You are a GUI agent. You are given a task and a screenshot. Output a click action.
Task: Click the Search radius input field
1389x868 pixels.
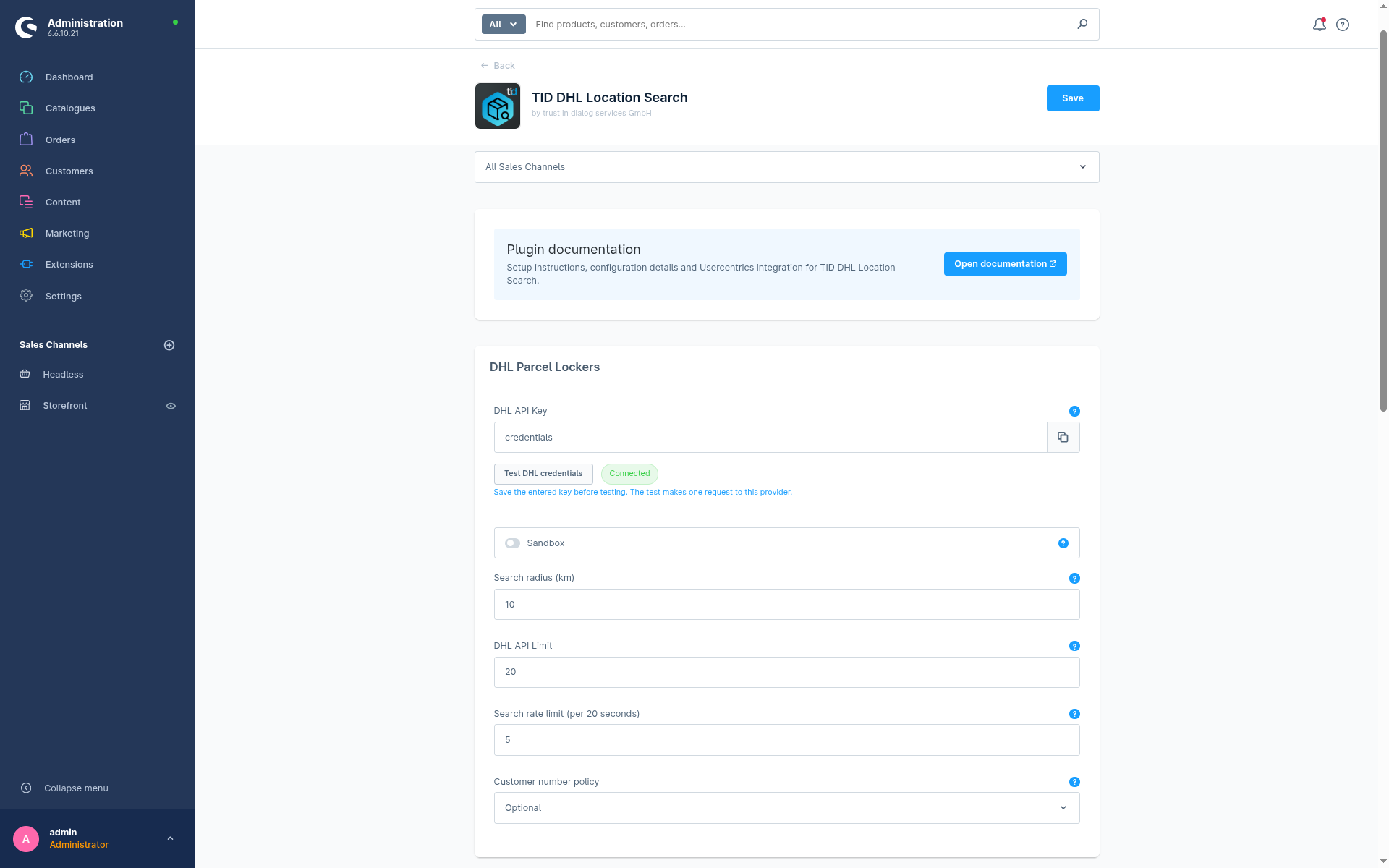point(786,604)
